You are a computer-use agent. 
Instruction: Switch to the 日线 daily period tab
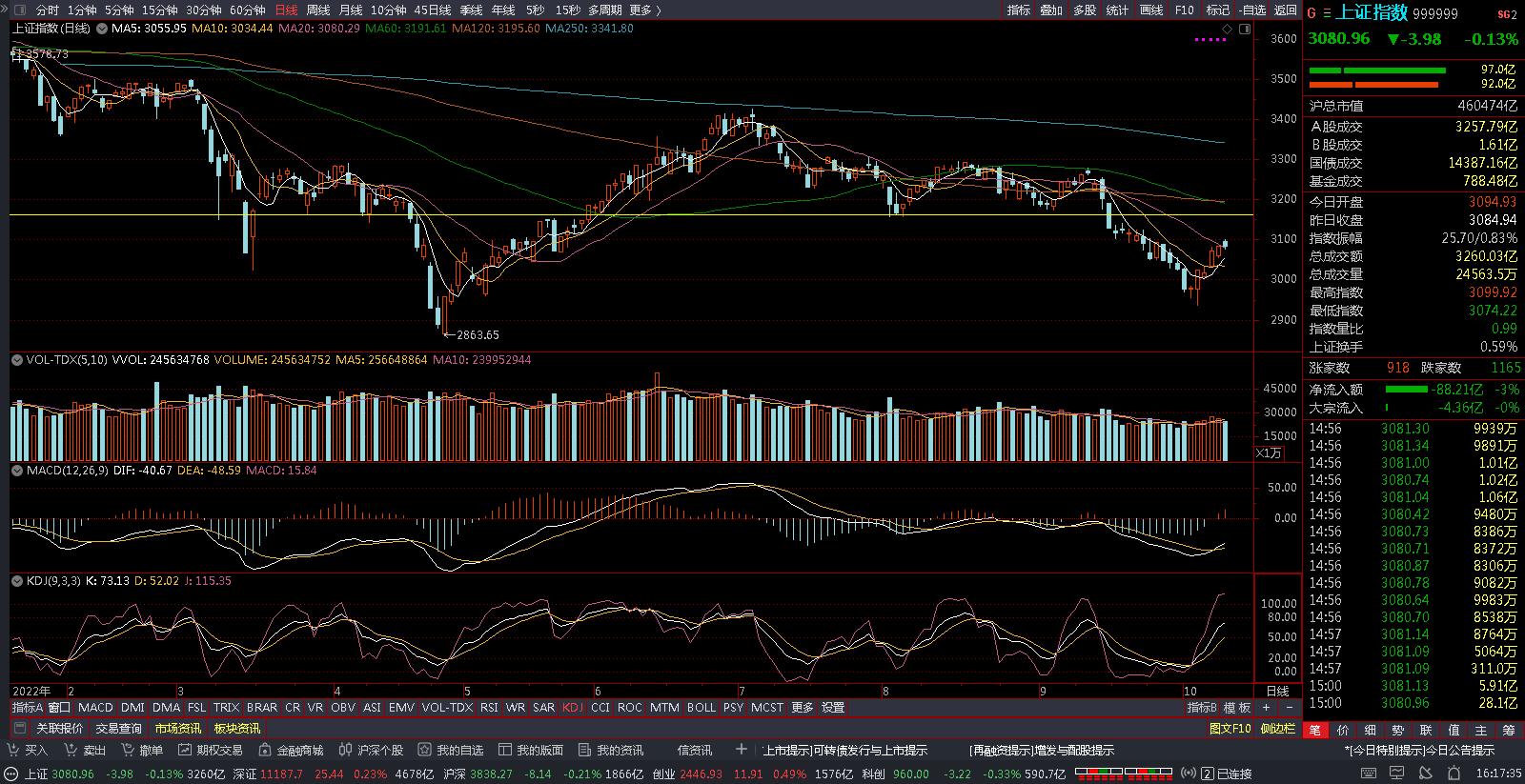click(x=286, y=10)
